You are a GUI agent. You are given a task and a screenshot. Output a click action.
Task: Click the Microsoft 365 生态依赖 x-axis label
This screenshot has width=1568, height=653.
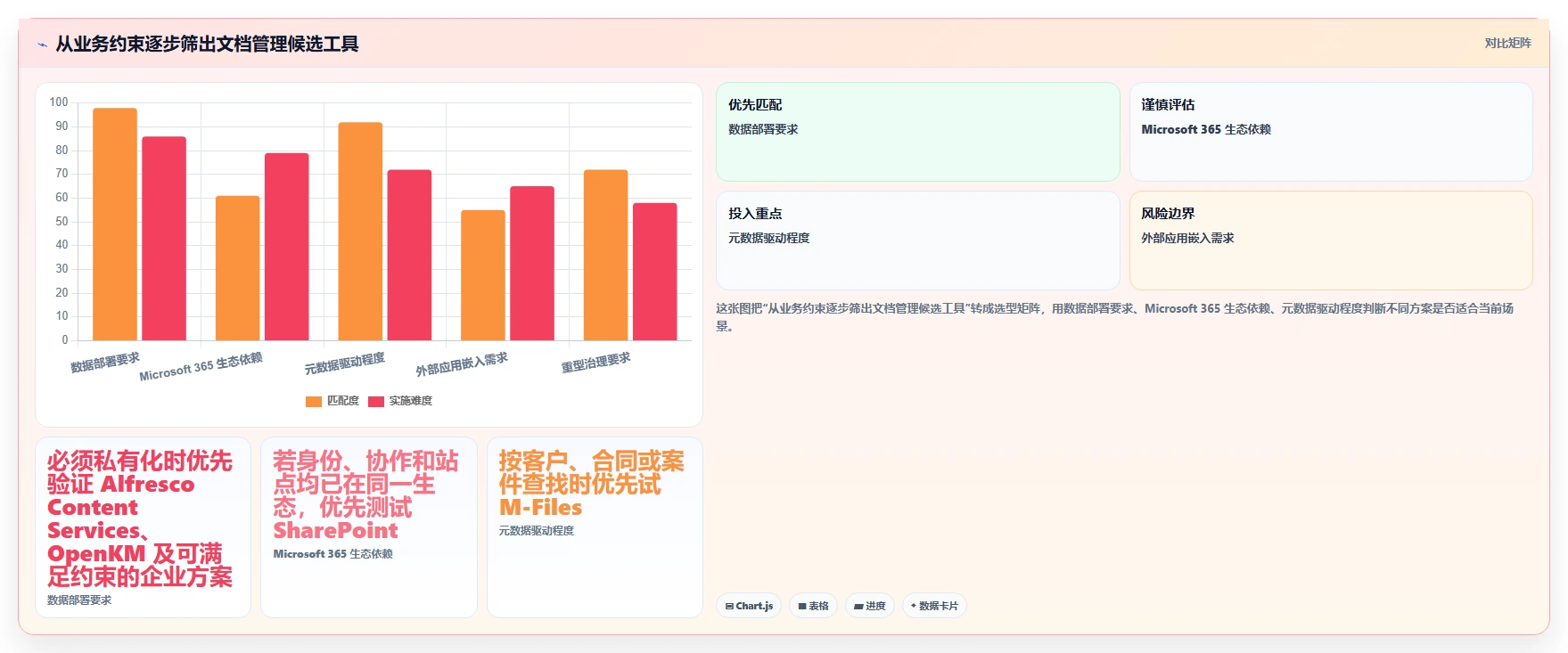[x=201, y=367]
